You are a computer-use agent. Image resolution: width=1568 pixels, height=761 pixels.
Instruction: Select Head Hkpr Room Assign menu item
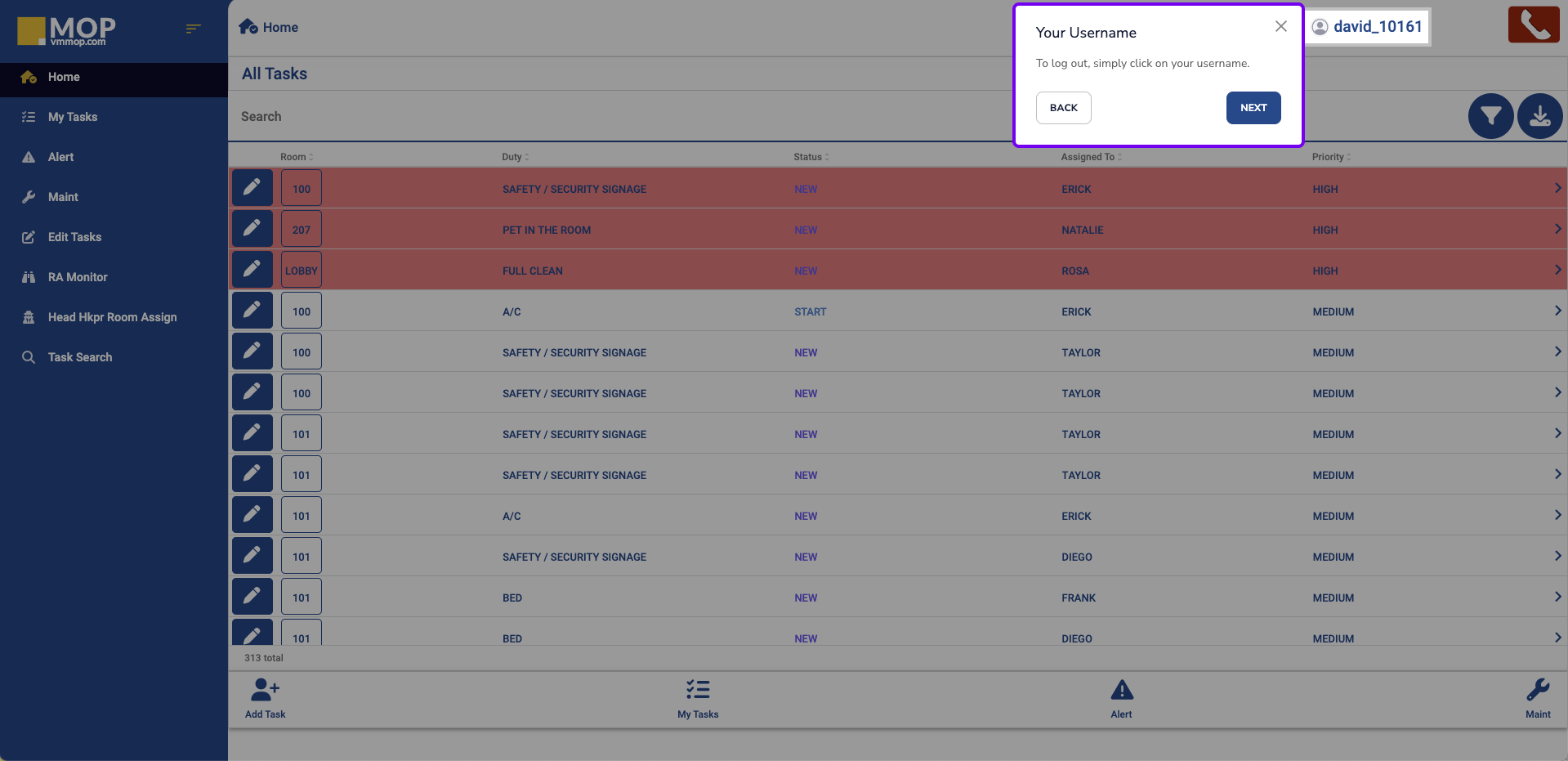point(112,317)
